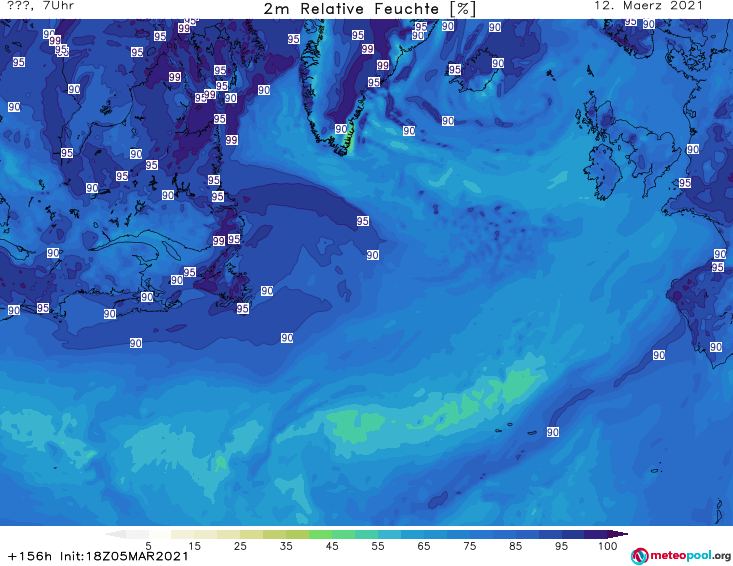This screenshot has width=733, height=566.
Task: Click the globe icon in meteopool logo
Action: pos(639,557)
